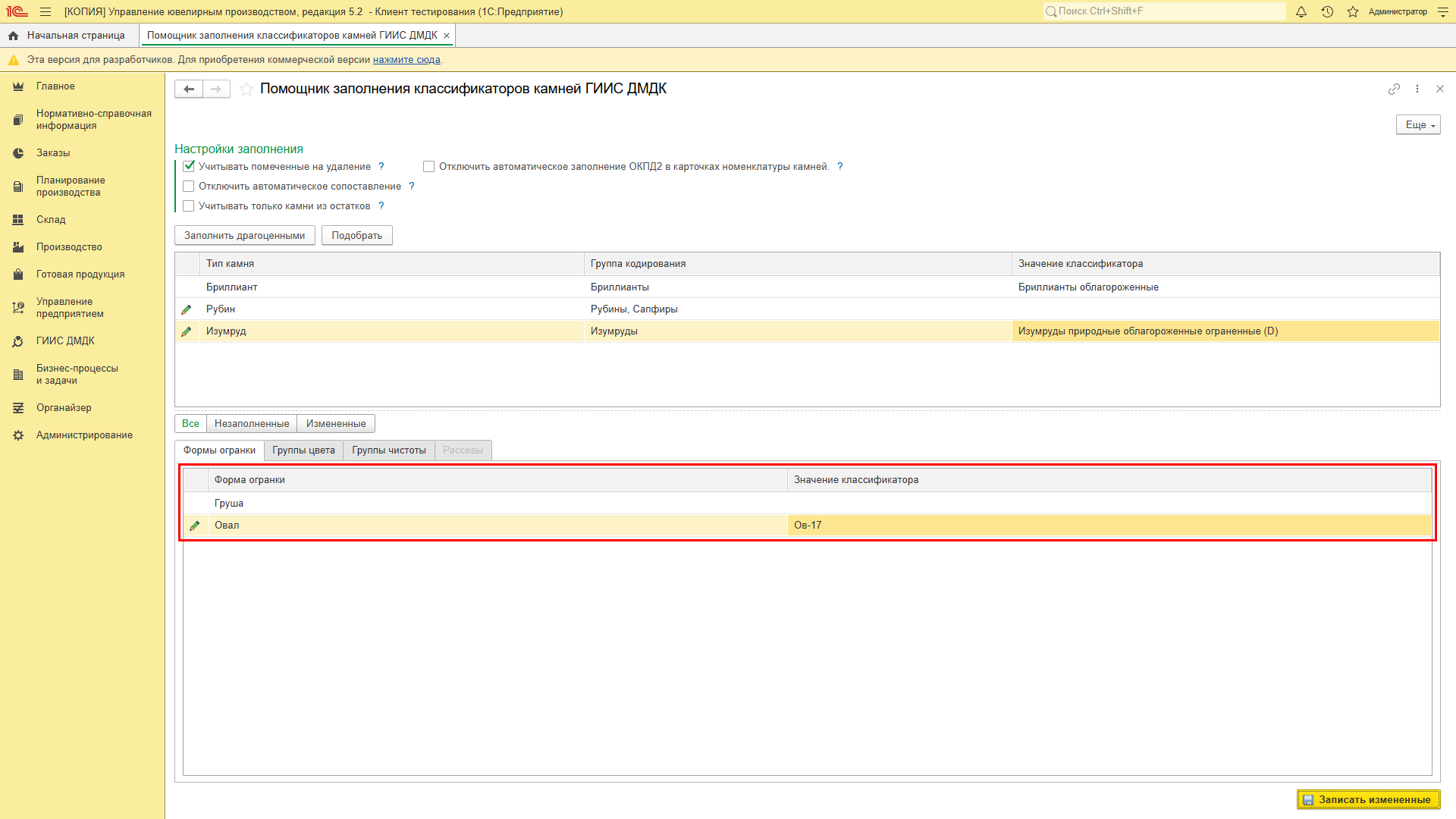Click the Производство factory icon
Viewport: 1456px width, 819px height.
pyautogui.click(x=18, y=247)
